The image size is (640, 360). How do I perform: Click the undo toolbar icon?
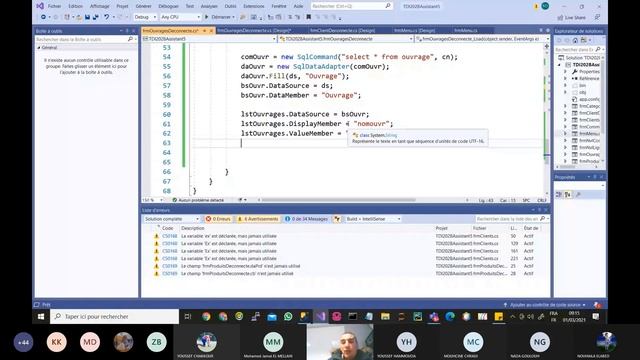point(107,17)
